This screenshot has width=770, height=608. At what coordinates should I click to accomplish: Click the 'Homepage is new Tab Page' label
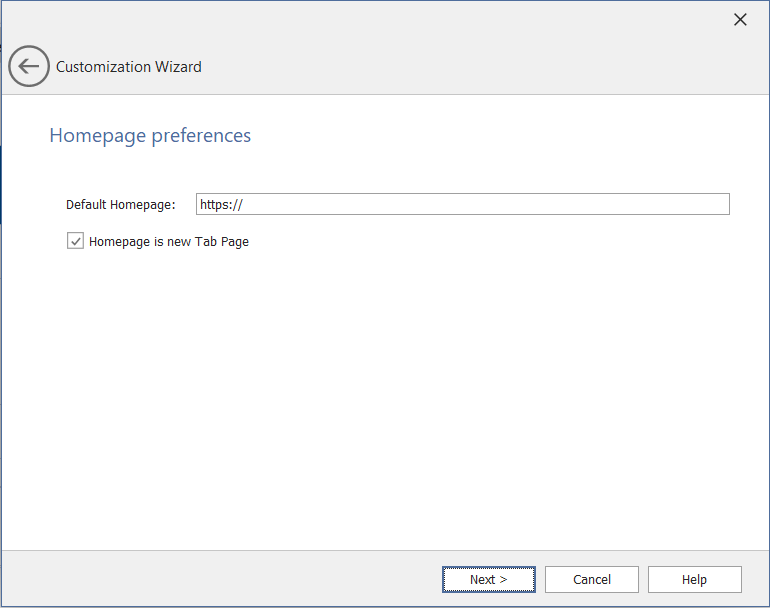pyautogui.click(x=168, y=241)
